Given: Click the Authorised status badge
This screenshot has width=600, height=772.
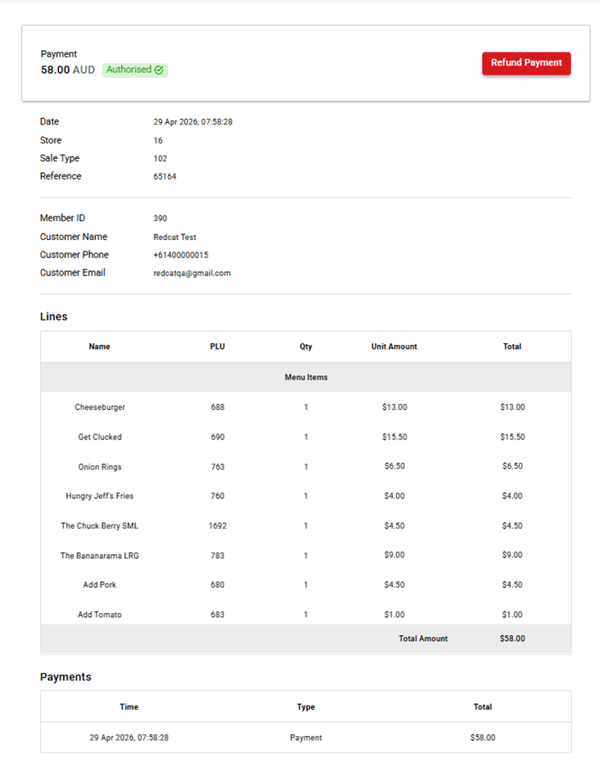Looking at the screenshot, I should [134, 70].
